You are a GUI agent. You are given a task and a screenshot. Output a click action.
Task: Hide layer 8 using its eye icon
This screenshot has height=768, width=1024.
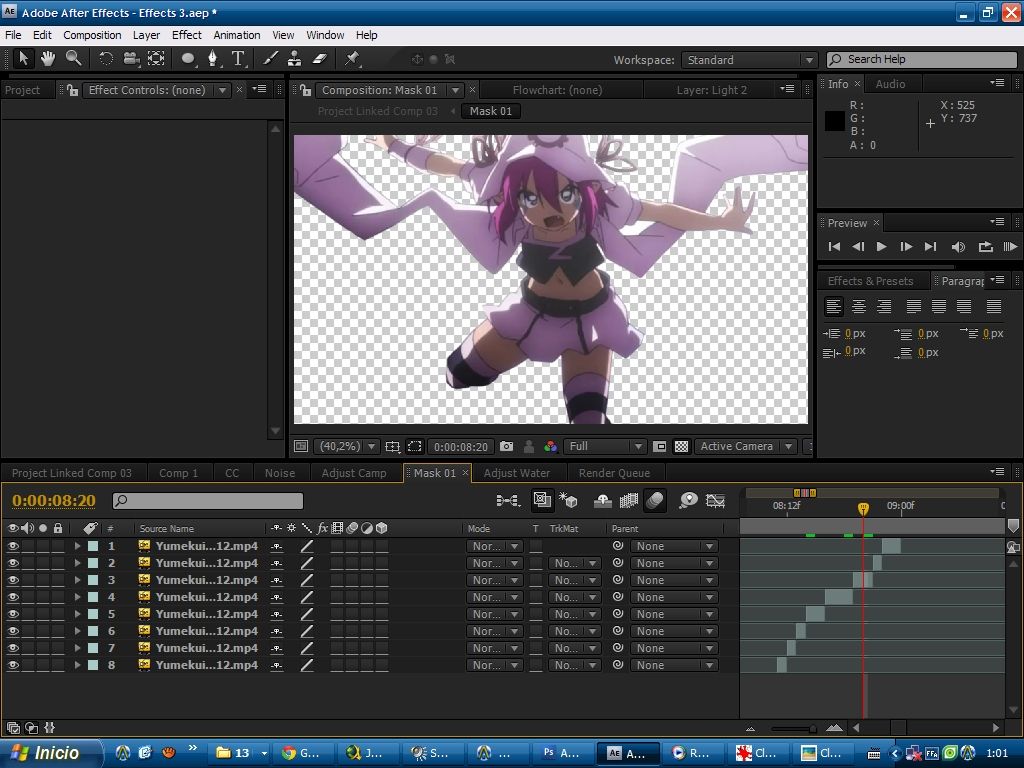pos(12,665)
